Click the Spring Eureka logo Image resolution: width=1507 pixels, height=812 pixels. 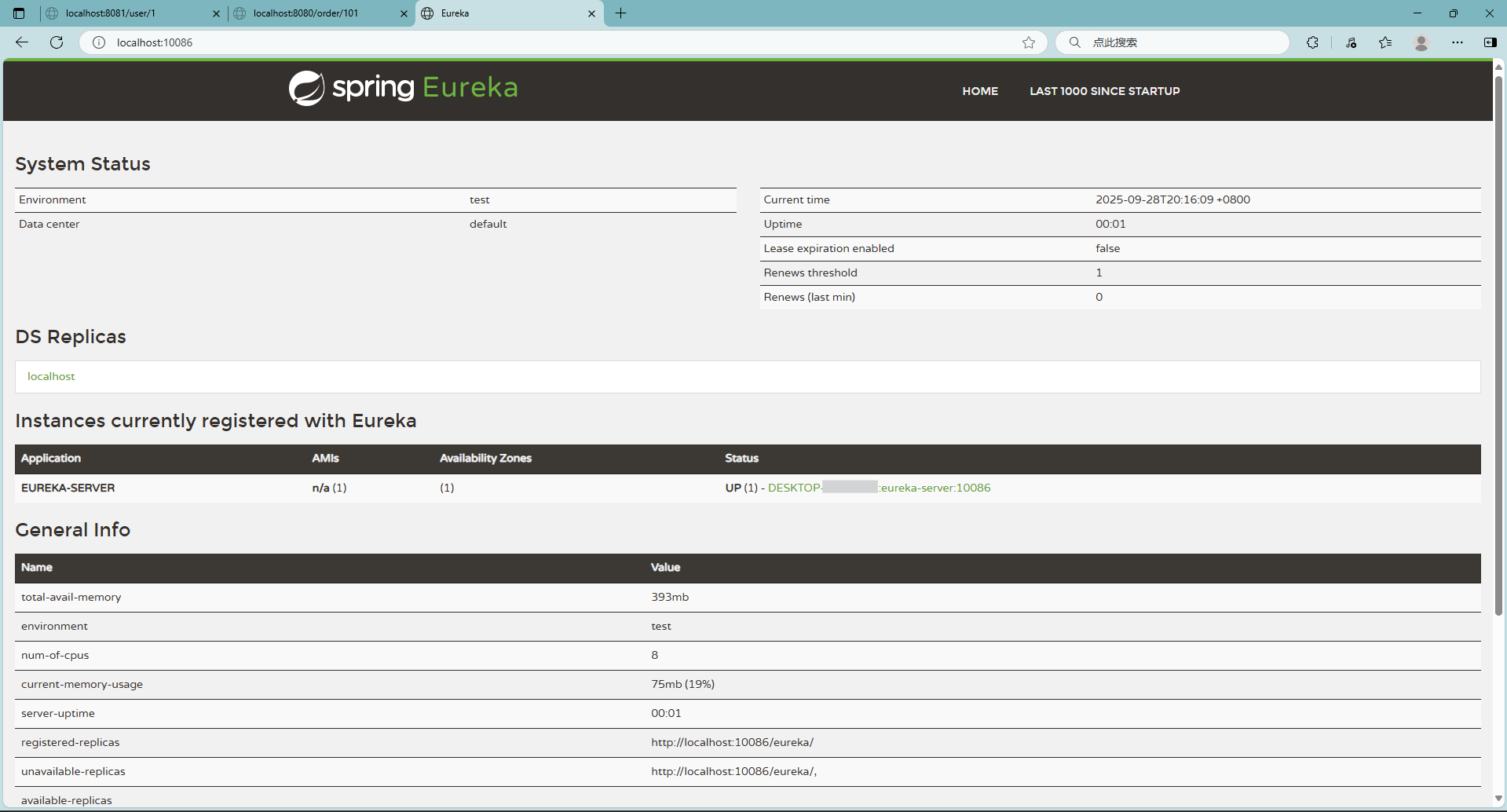(403, 88)
